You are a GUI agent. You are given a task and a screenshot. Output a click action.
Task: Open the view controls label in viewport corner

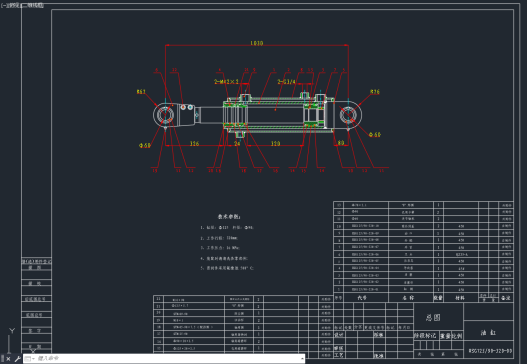click(14, 5)
